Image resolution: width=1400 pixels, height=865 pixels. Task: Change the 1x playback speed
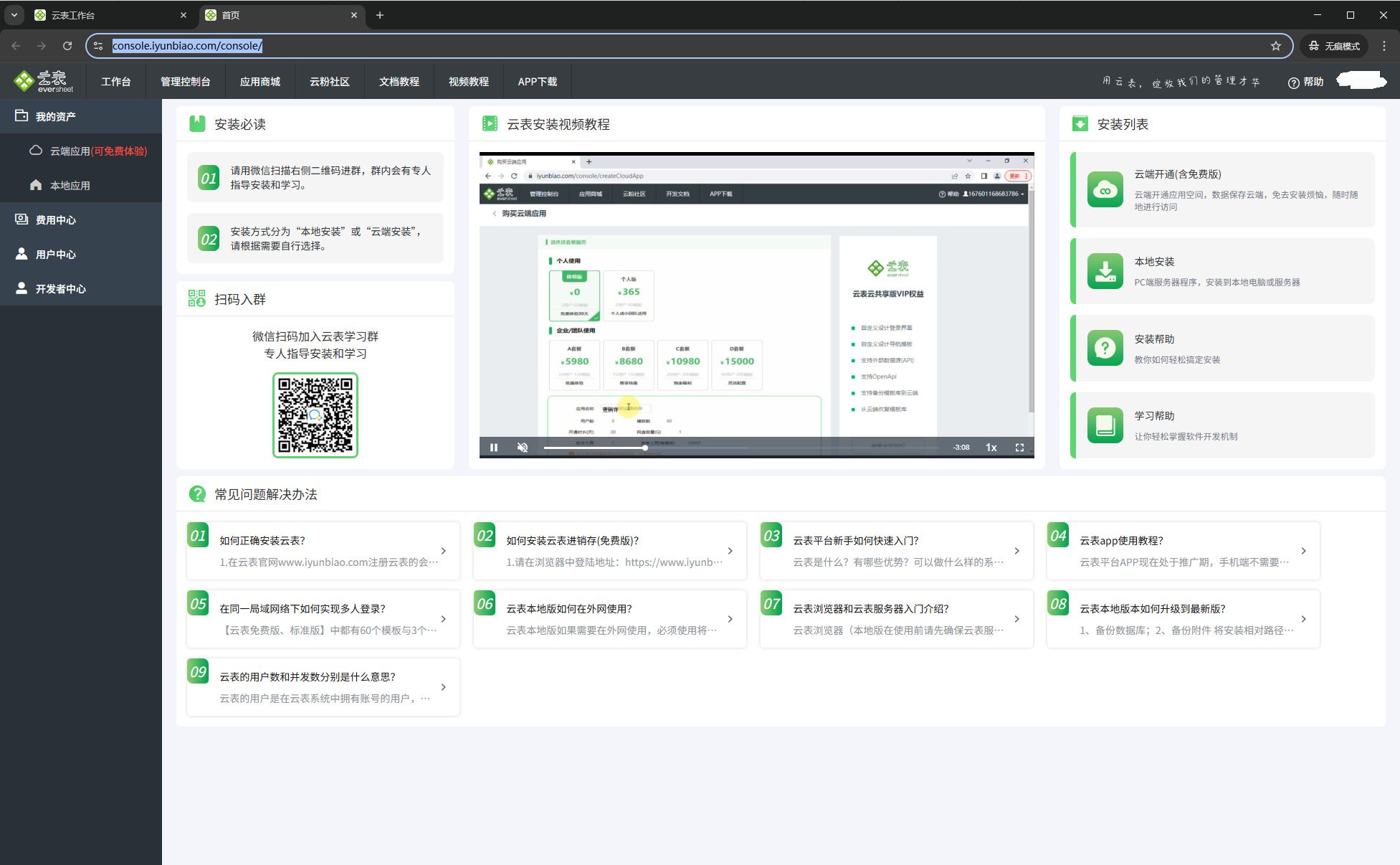coord(991,448)
